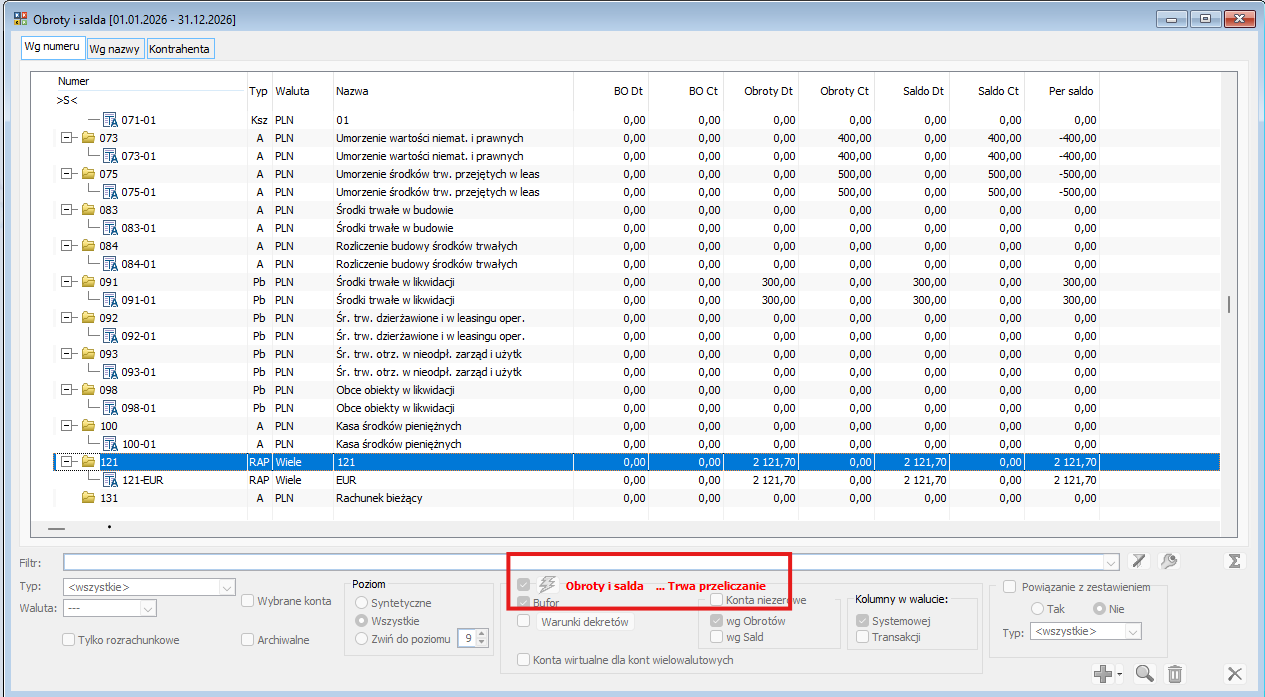
Task: Click the lightning recalculate icon
Action: click(x=547, y=585)
